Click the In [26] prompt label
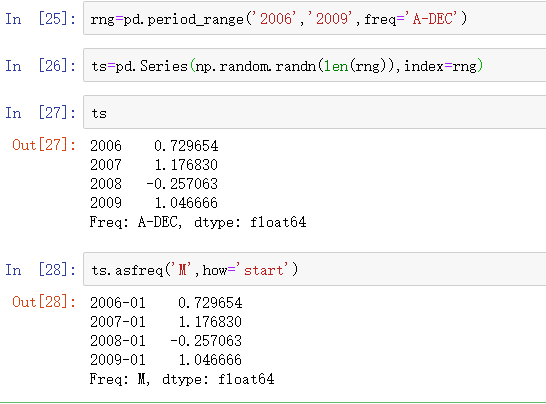 pos(40,65)
